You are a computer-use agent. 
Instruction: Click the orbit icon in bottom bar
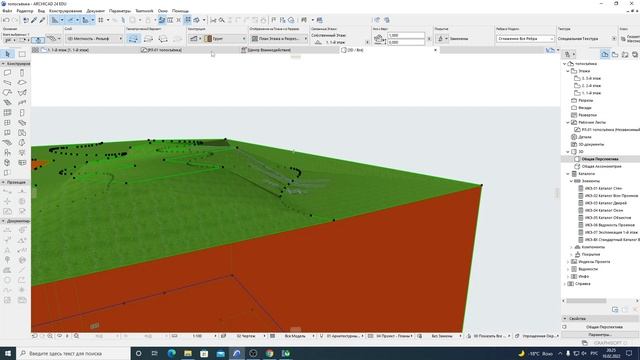coord(59,336)
